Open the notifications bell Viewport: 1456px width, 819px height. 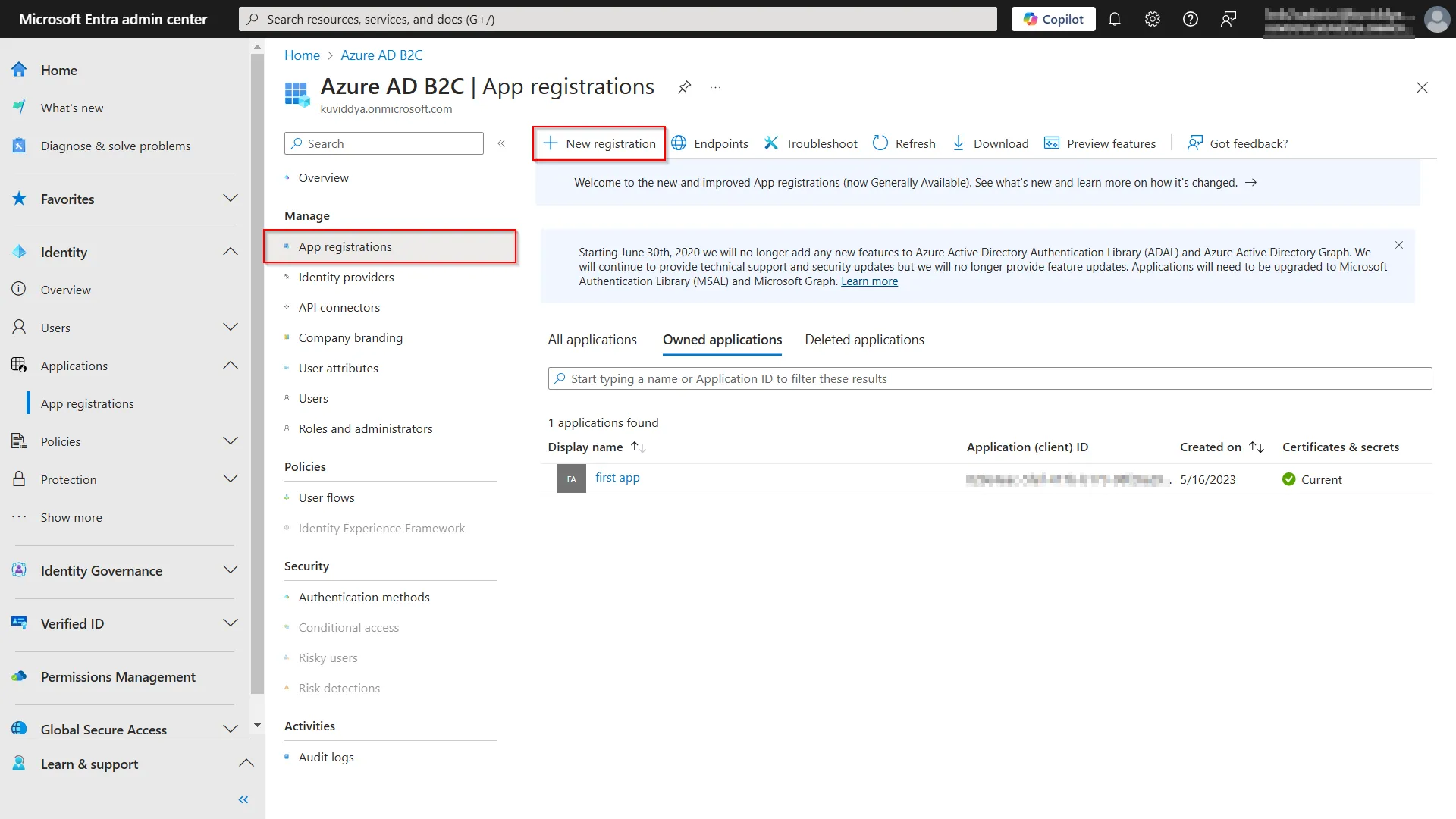click(x=1115, y=19)
